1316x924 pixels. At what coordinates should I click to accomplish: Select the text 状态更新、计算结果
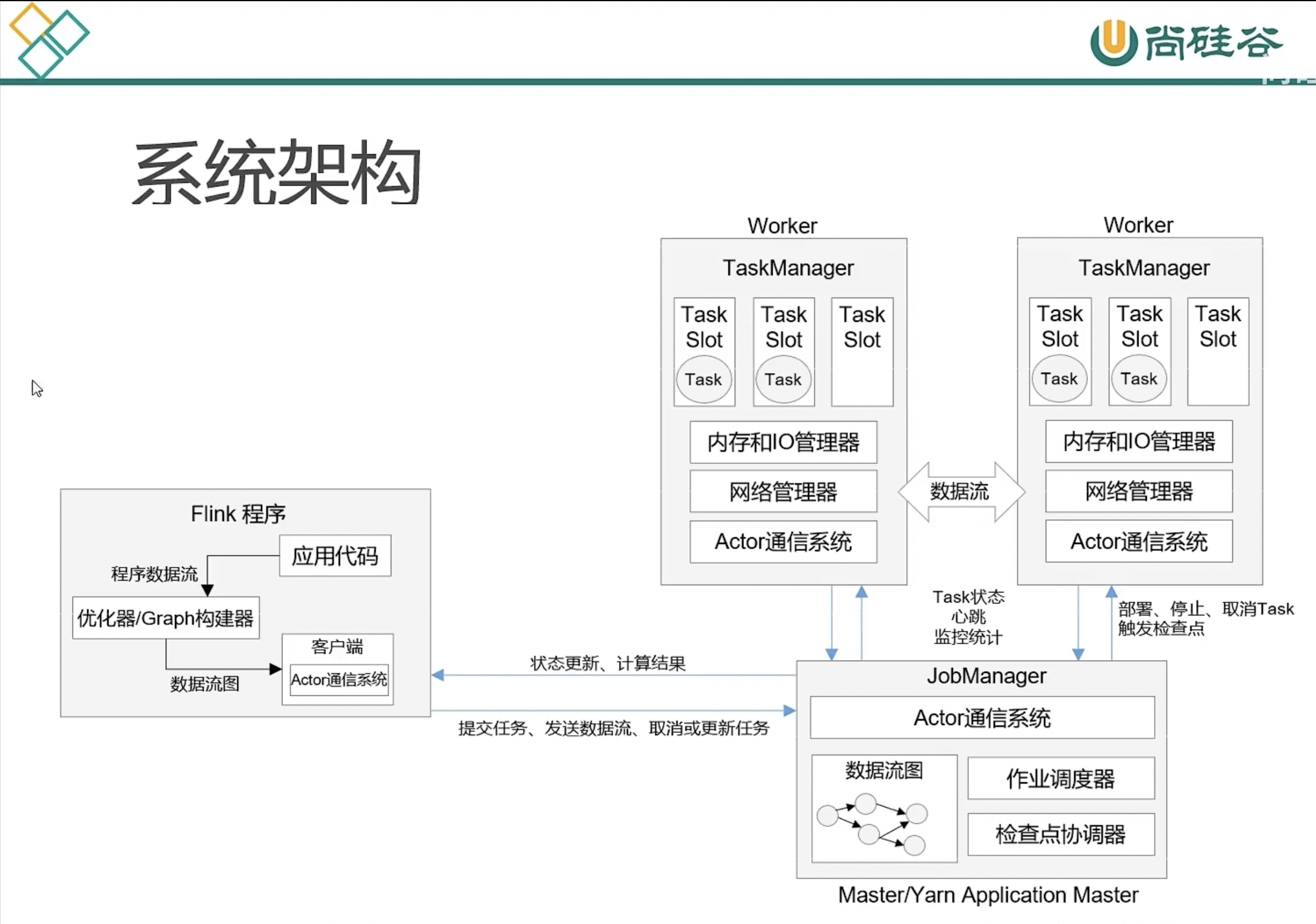point(608,663)
